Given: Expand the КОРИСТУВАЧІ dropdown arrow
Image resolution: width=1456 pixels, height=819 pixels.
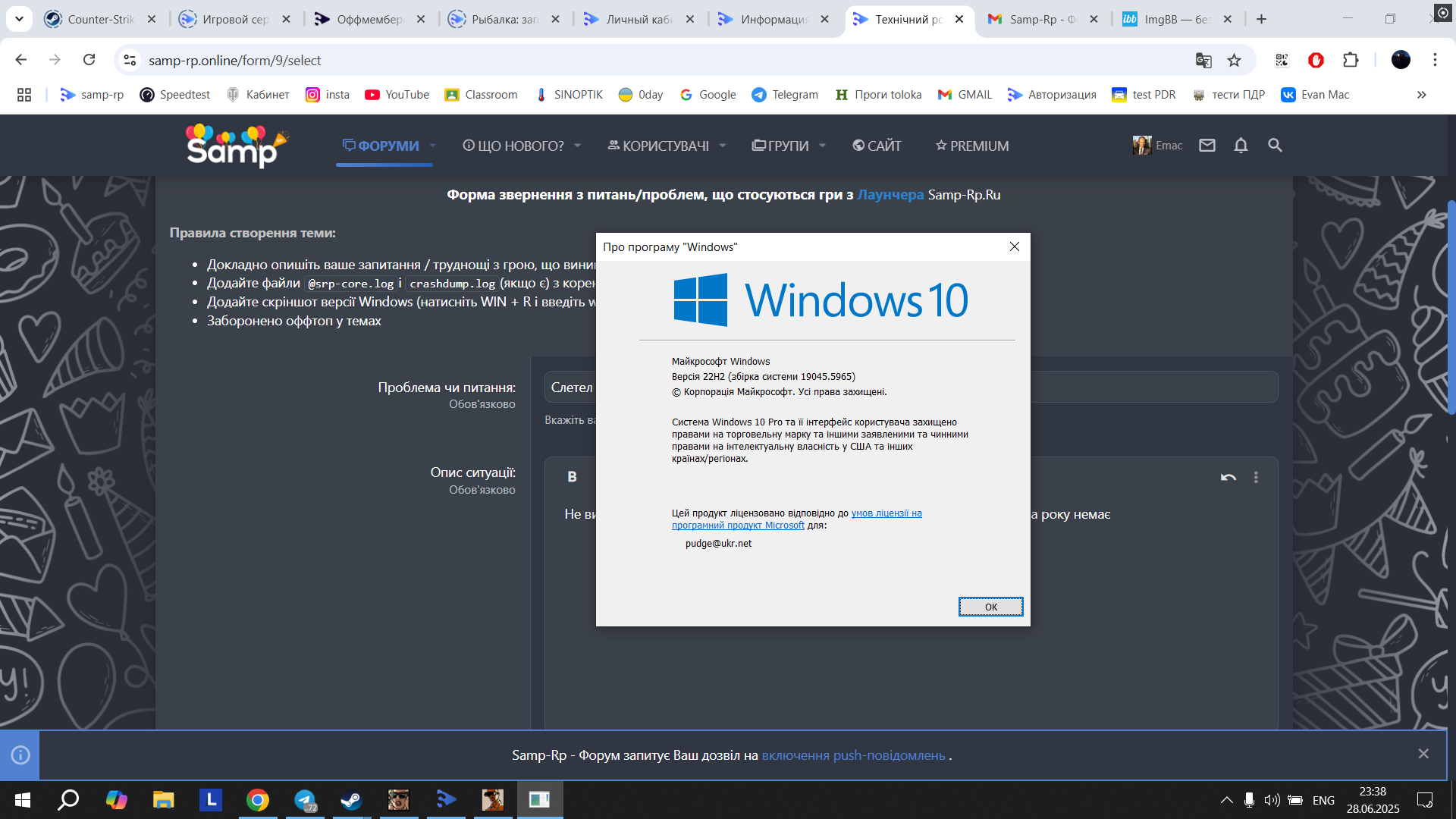Looking at the screenshot, I should click(723, 146).
